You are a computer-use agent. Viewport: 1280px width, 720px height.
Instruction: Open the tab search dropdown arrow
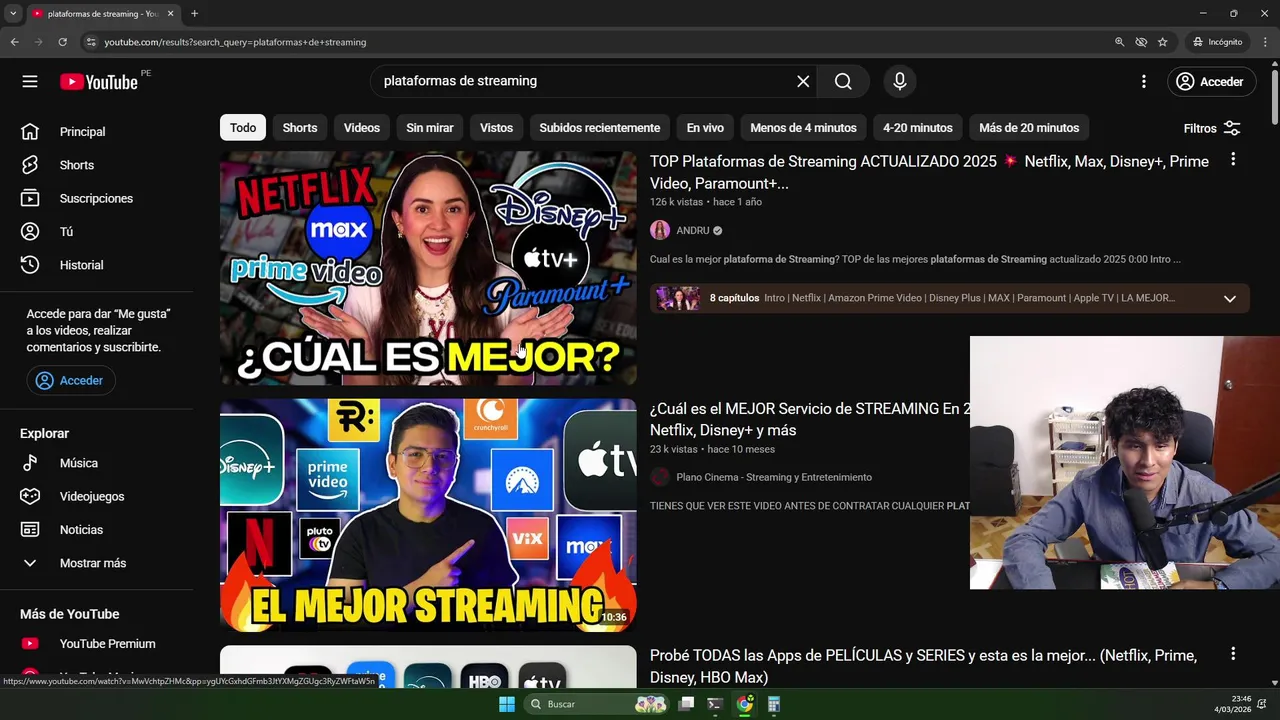pyautogui.click(x=13, y=14)
